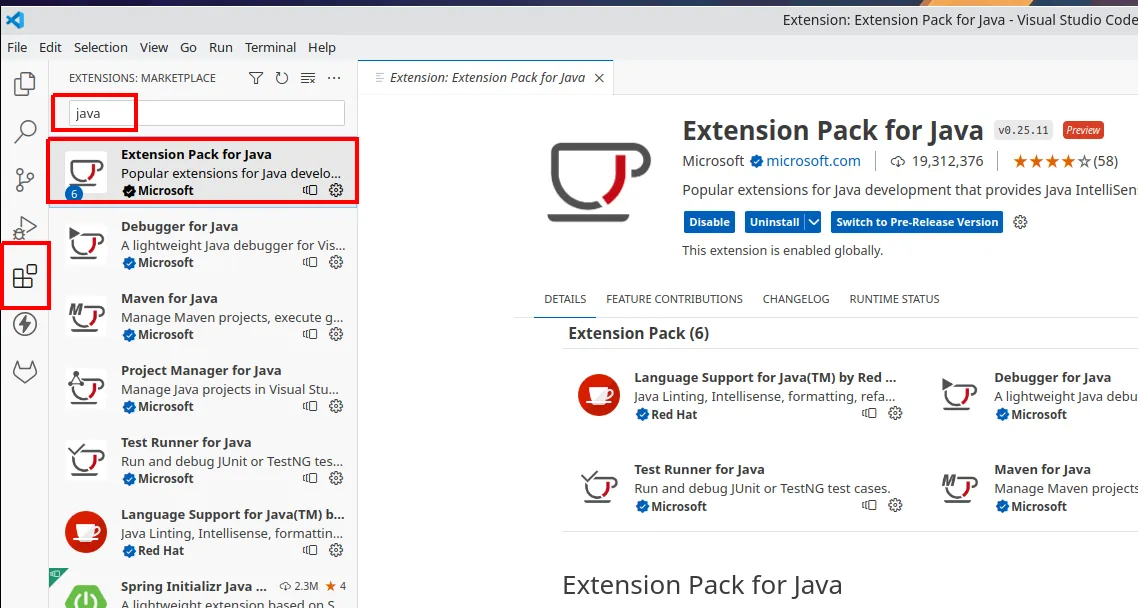Open manage gear next to Switch to Pre-Release button
1138x608 pixels.
1020,222
